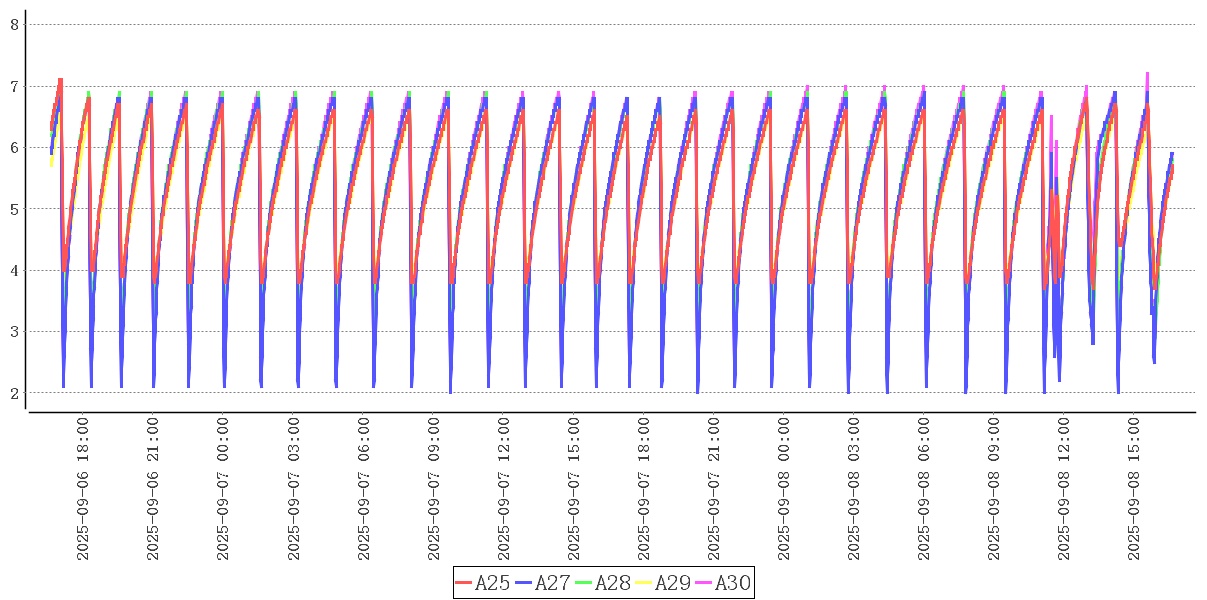Click the green A28 legend line swatch
The height and width of the screenshot is (600, 1207).
[x=584, y=583]
